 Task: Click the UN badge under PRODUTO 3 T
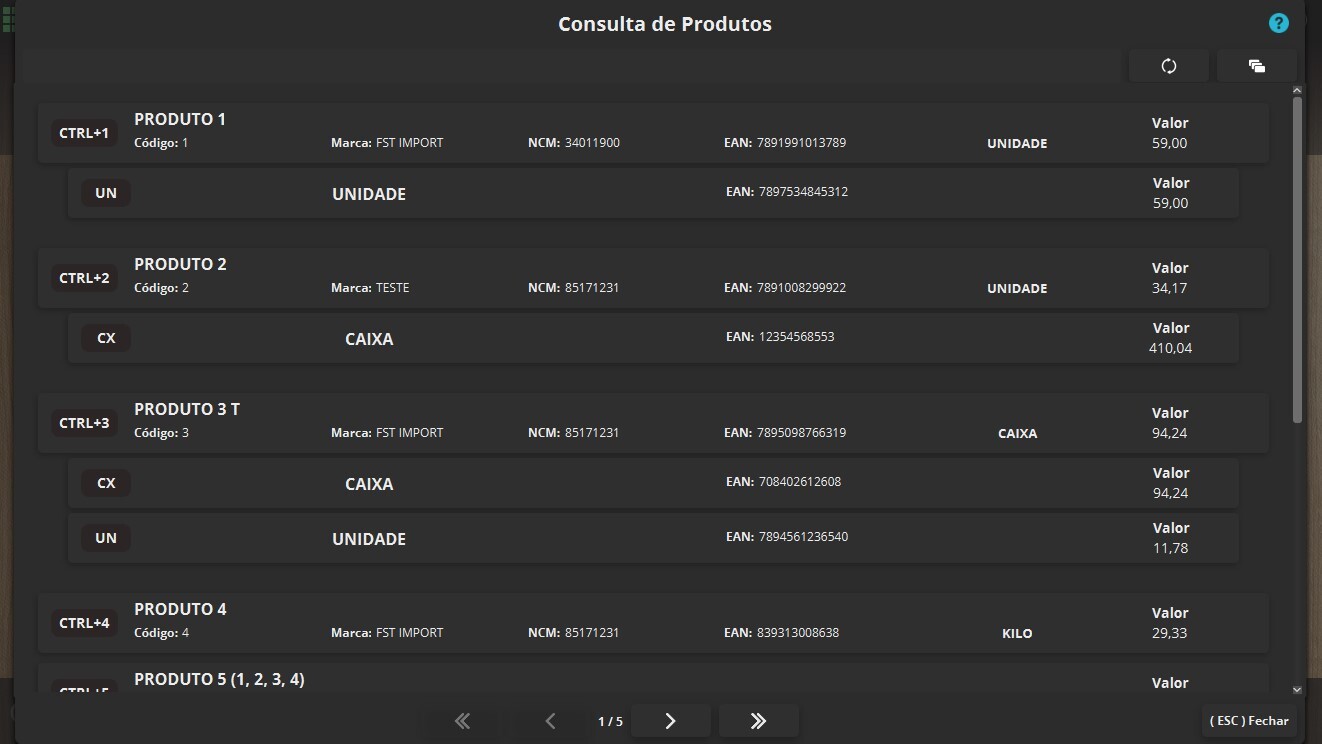tap(106, 538)
